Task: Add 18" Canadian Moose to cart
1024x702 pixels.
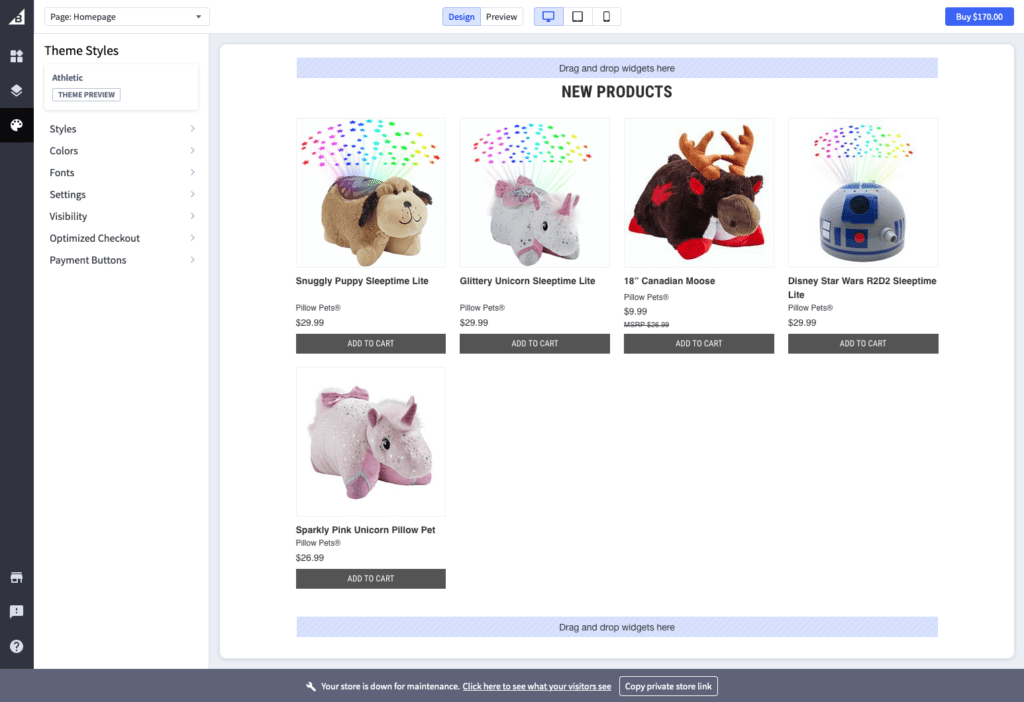Action: [x=699, y=343]
